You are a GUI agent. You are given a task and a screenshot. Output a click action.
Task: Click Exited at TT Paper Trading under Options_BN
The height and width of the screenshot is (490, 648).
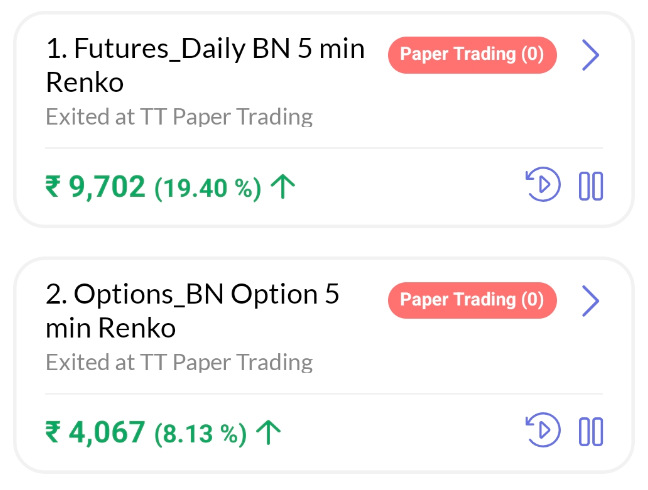(179, 362)
